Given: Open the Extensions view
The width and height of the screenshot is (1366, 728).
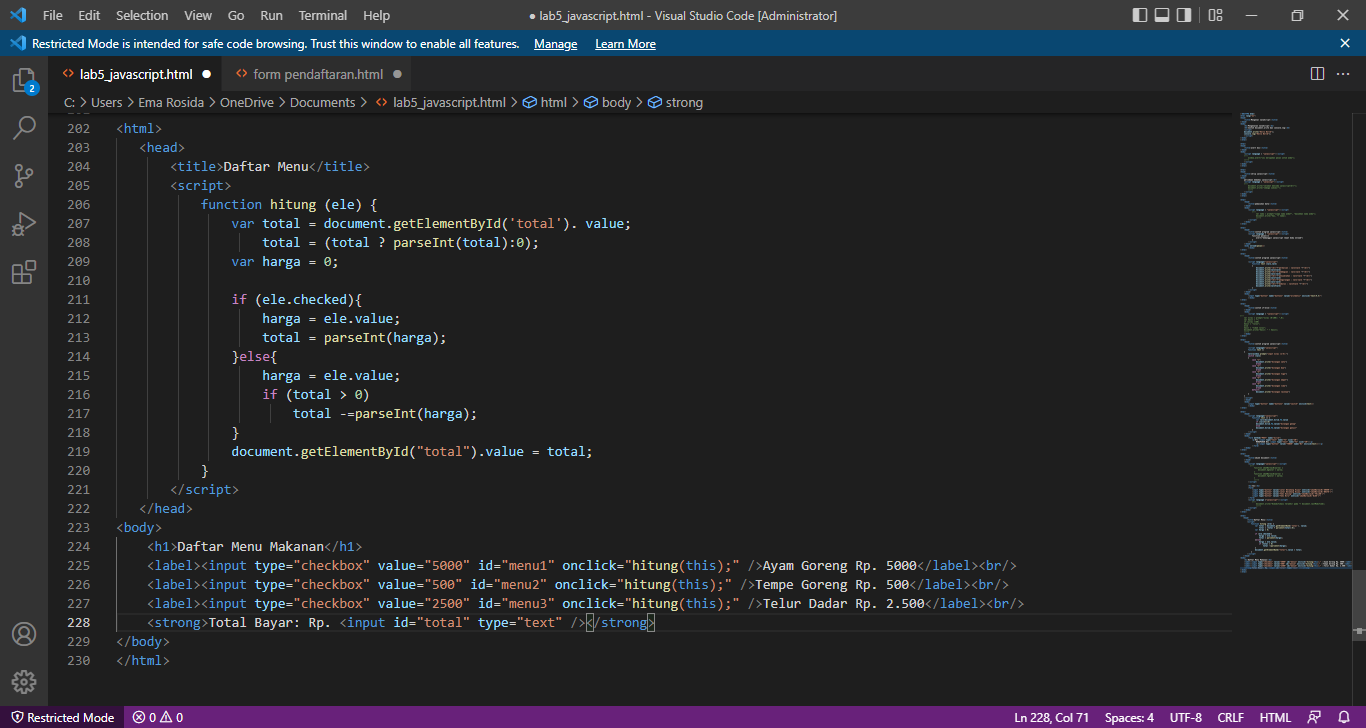Looking at the screenshot, I should tap(24, 272).
